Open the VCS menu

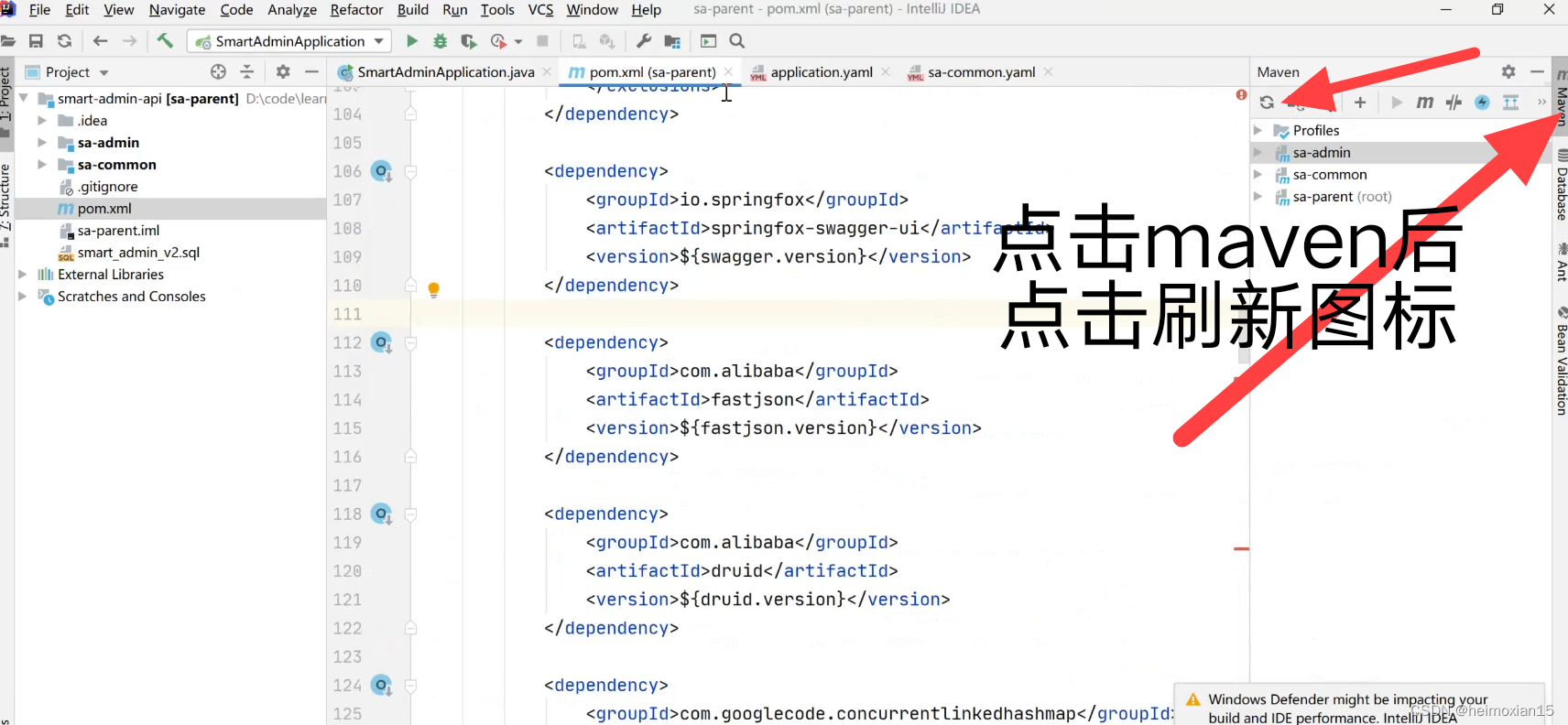(x=540, y=10)
